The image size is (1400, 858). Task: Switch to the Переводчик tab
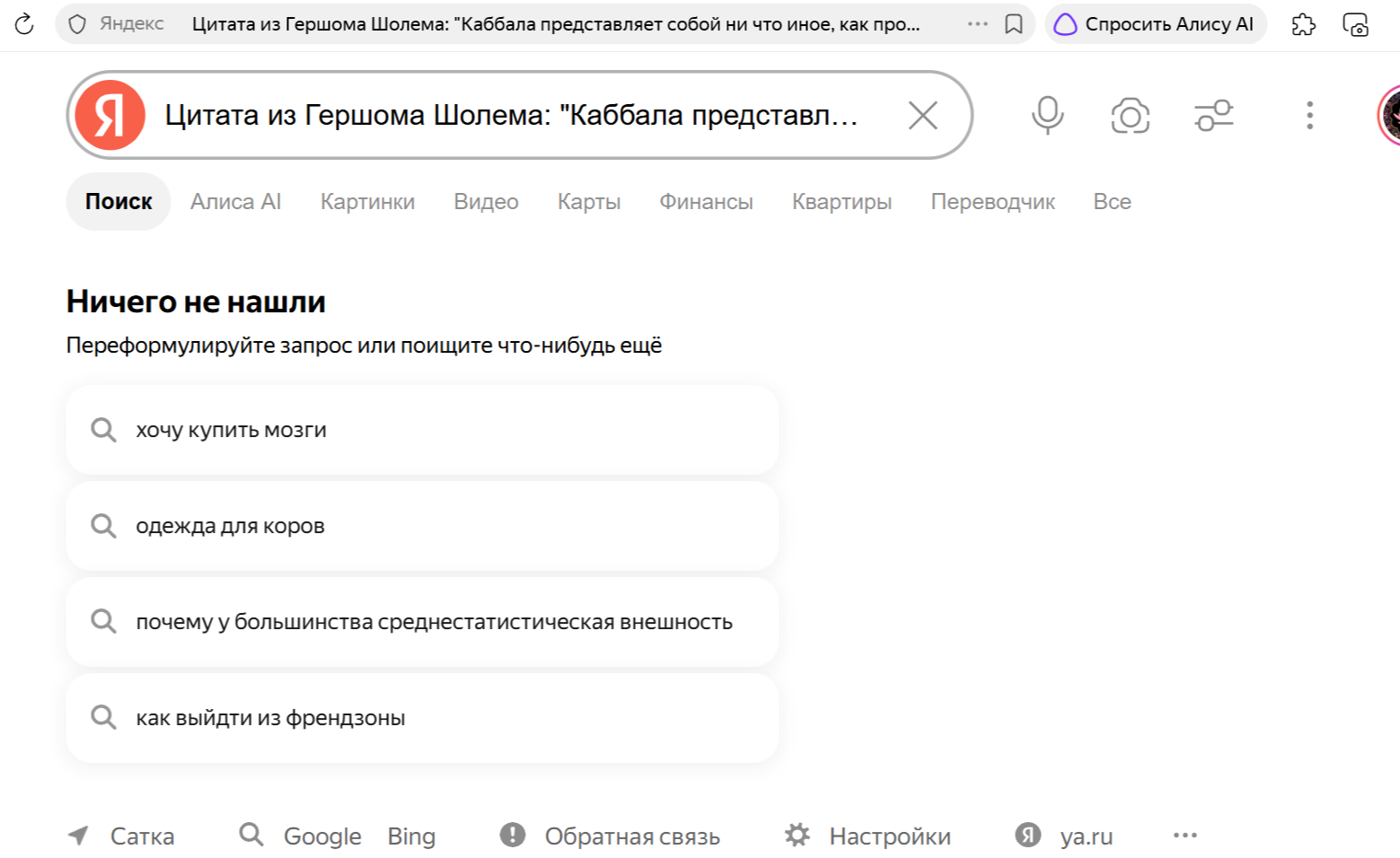coord(992,201)
